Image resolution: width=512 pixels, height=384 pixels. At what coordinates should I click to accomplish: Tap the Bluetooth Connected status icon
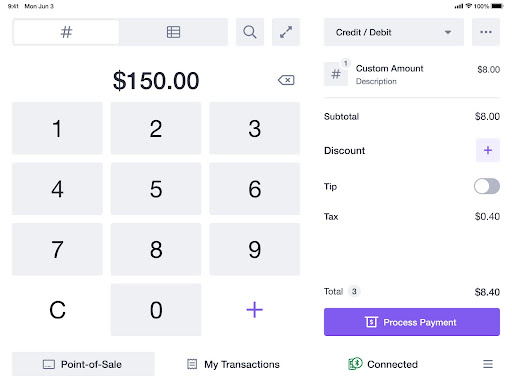click(x=355, y=364)
